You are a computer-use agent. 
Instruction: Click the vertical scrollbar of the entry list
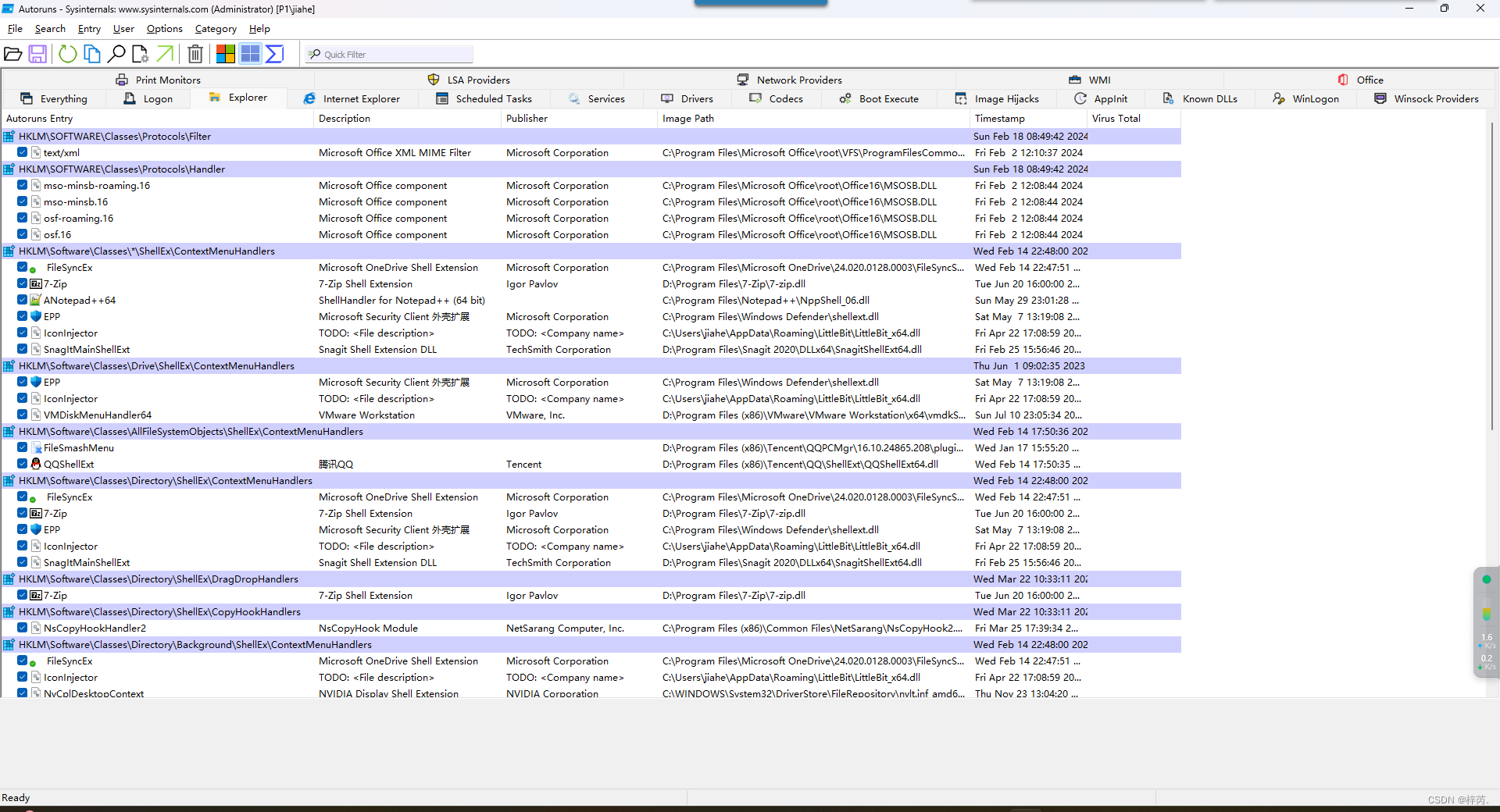(x=1493, y=276)
